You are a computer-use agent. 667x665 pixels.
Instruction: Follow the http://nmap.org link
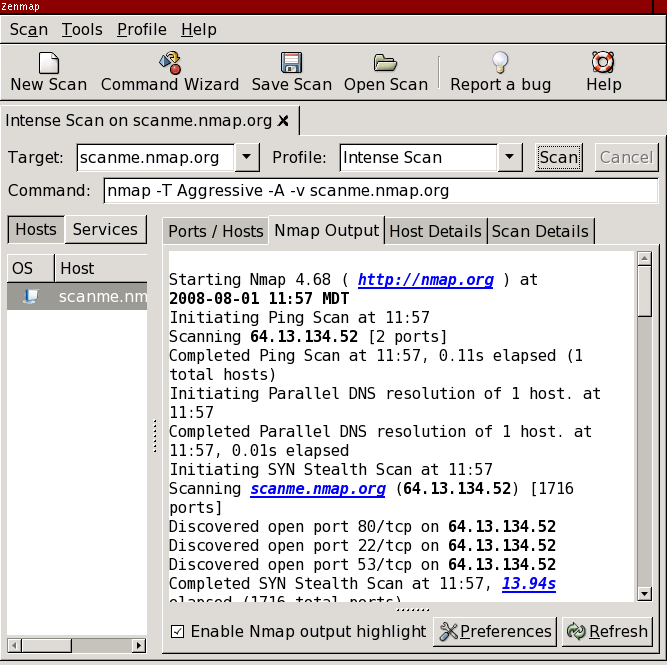coord(425,280)
